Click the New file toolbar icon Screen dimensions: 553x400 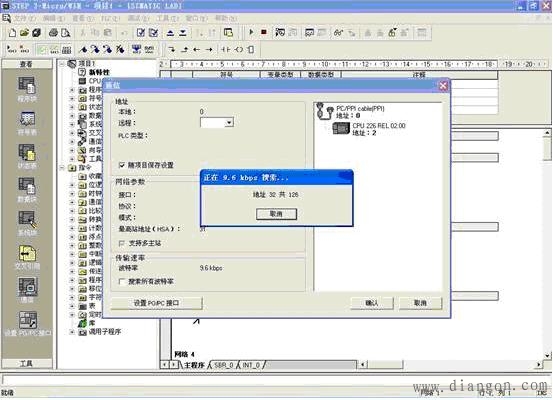[x=12, y=33]
